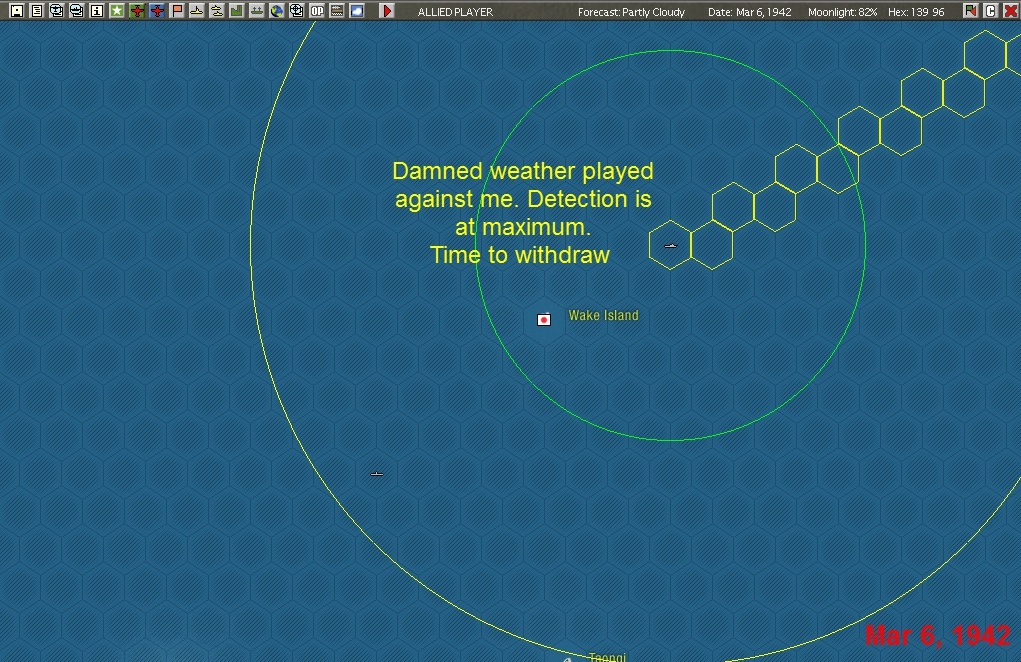Viewport: 1021px width, 662px height.
Task: Toggle the orange flag base display
Action: (x=176, y=12)
